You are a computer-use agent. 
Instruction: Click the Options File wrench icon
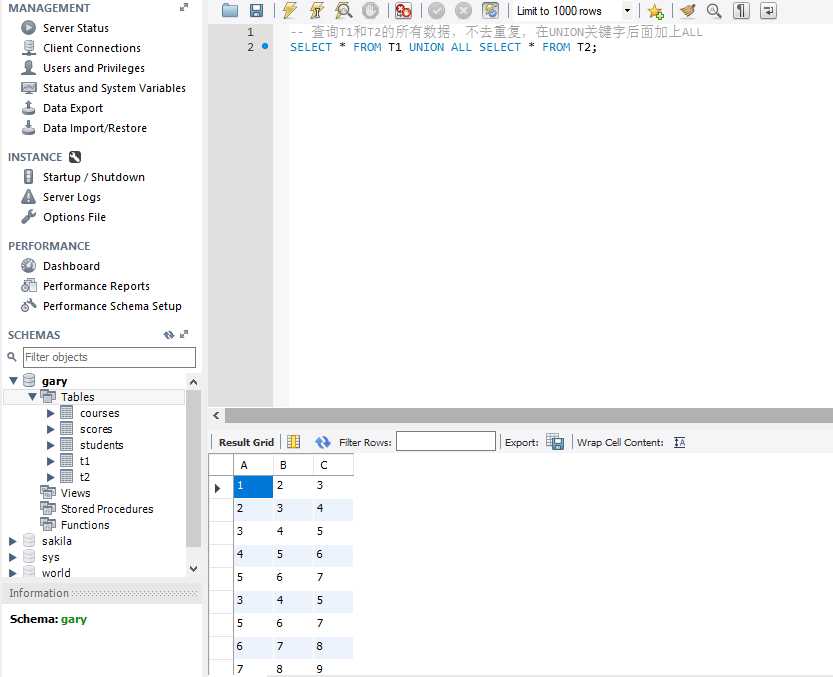pyautogui.click(x=29, y=217)
